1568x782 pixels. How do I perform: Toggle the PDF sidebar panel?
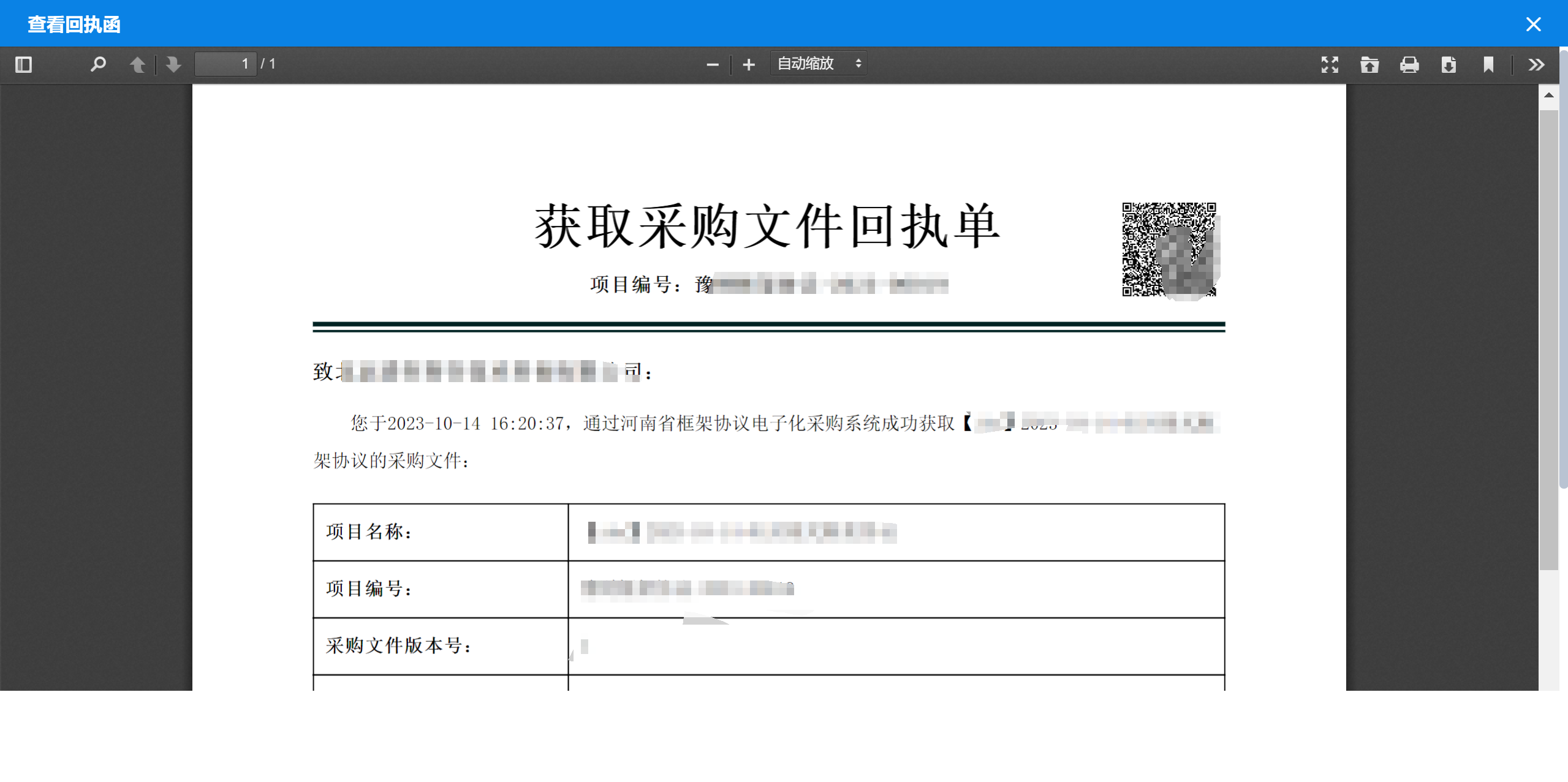click(x=23, y=64)
